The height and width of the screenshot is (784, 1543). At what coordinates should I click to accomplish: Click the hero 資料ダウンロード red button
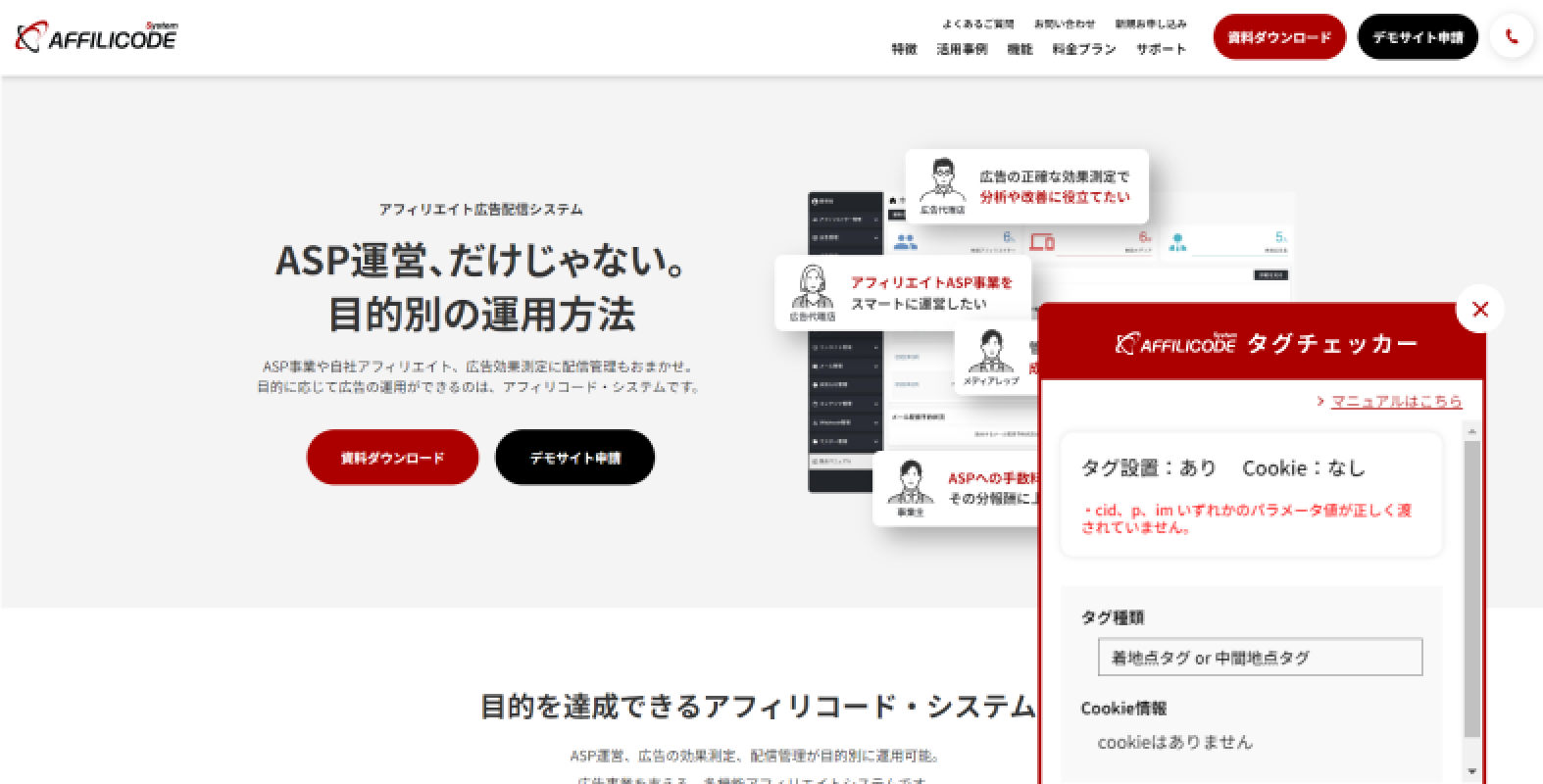pos(392,458)
